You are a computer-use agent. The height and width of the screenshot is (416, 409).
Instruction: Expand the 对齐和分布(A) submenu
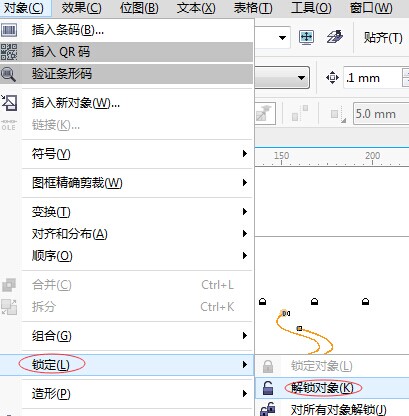click(x=127, y=234)
